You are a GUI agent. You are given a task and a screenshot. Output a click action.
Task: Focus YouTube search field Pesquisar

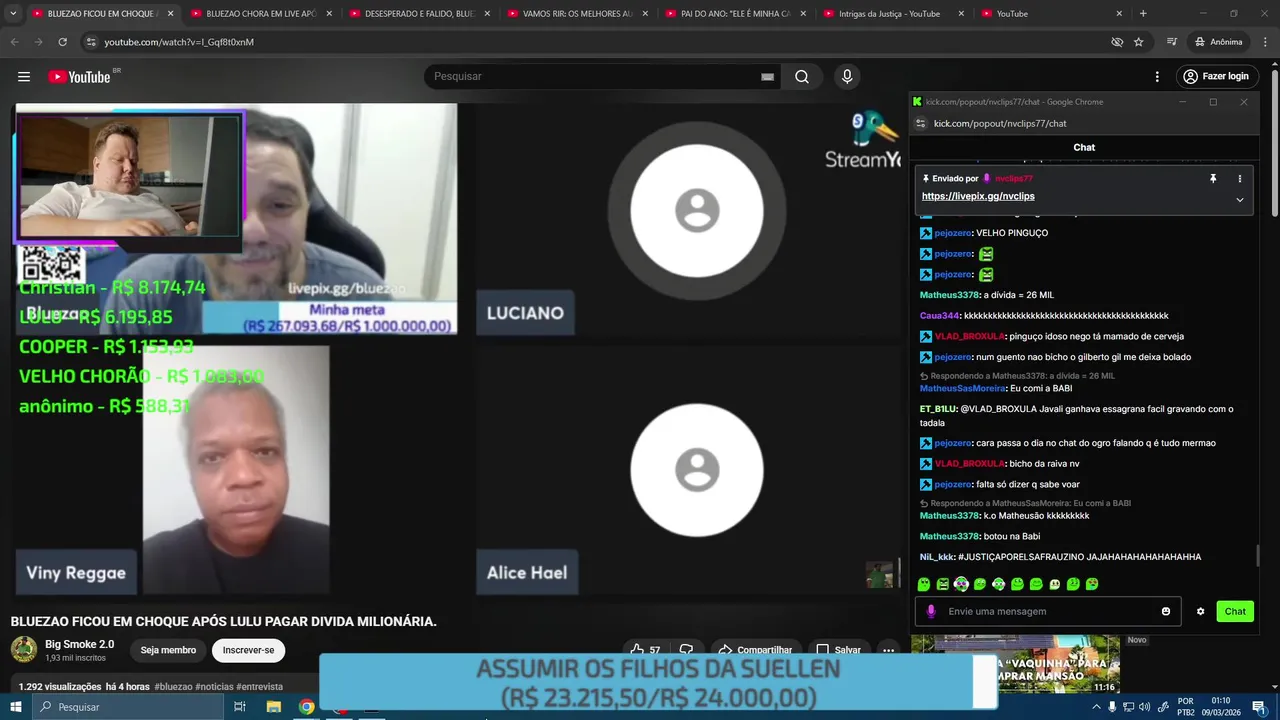tap(595, 77)
